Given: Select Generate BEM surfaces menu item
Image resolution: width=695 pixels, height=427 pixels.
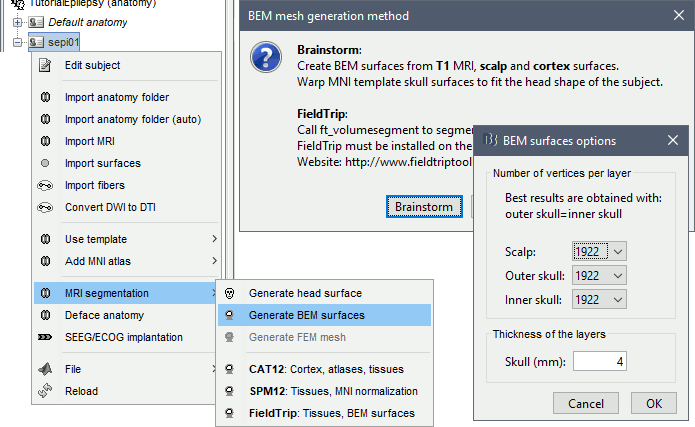Looking at the screenshot, I should (x=306, y=315).
